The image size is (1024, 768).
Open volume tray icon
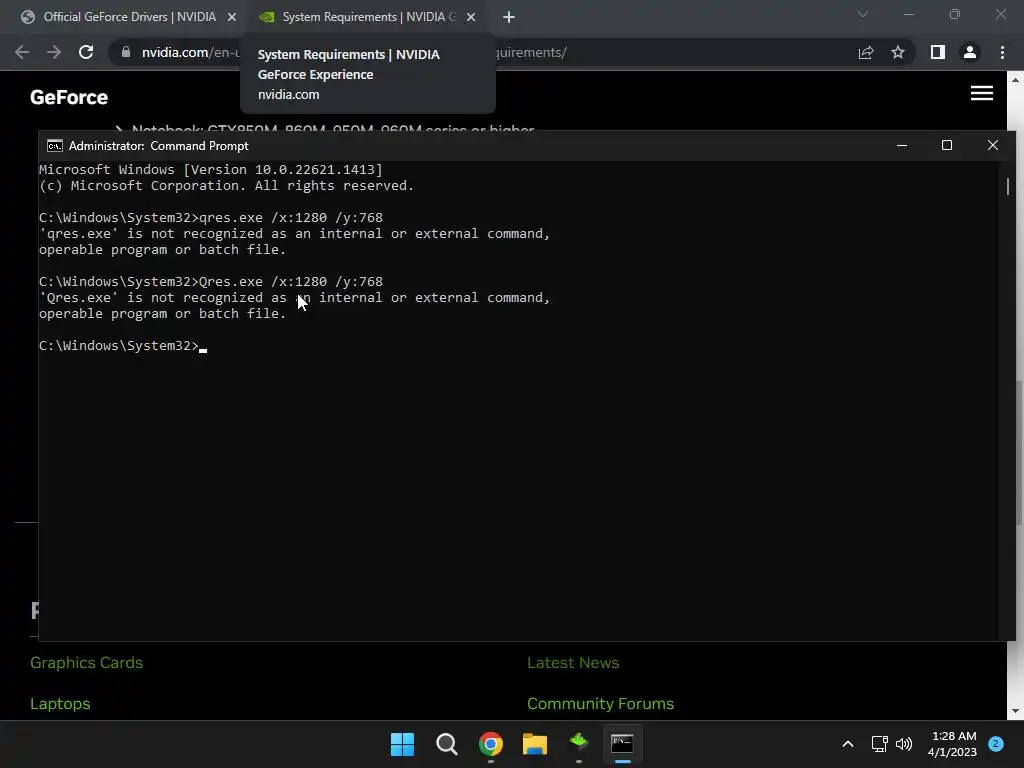pyautogui.click(x=904, y=744)
